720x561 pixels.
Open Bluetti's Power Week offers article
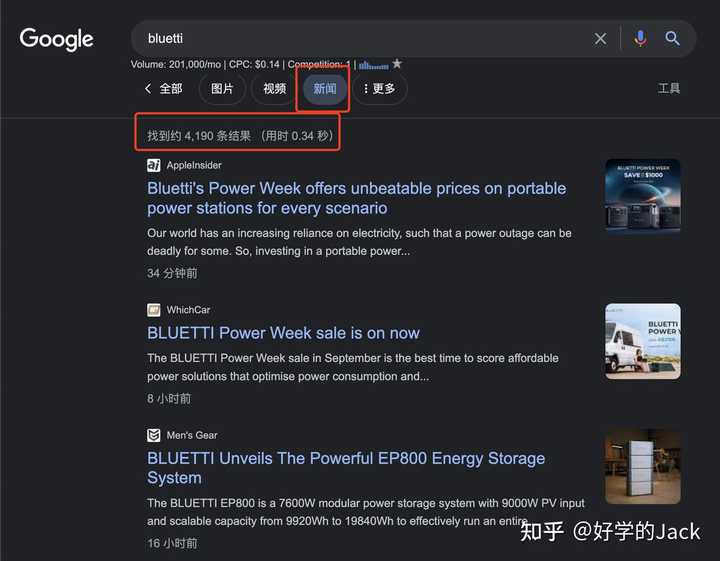click(356, 198)
